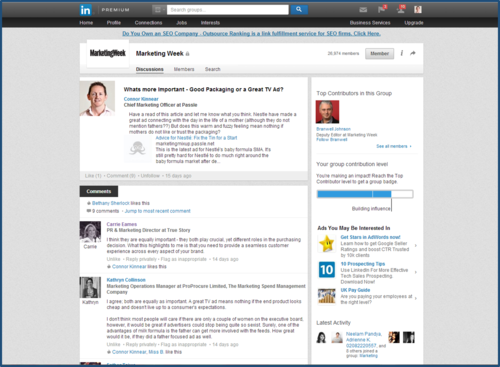Viewport: 500px width, 367px height.
Task: Flag Carrie Eames comment as inappropriate
Action: pos(184,259)
